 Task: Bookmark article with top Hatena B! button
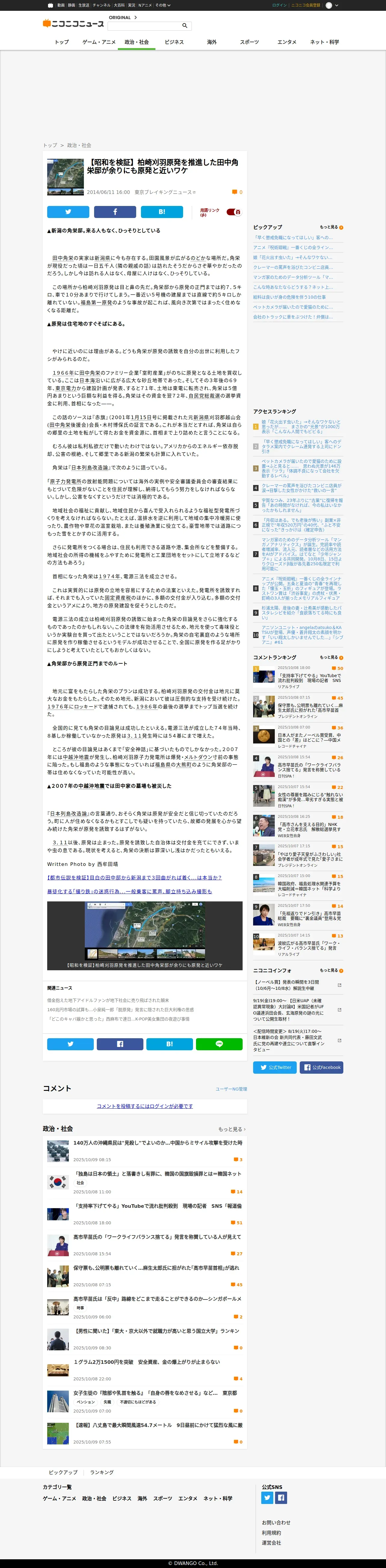pyautogui.click(x=162, y=212)
